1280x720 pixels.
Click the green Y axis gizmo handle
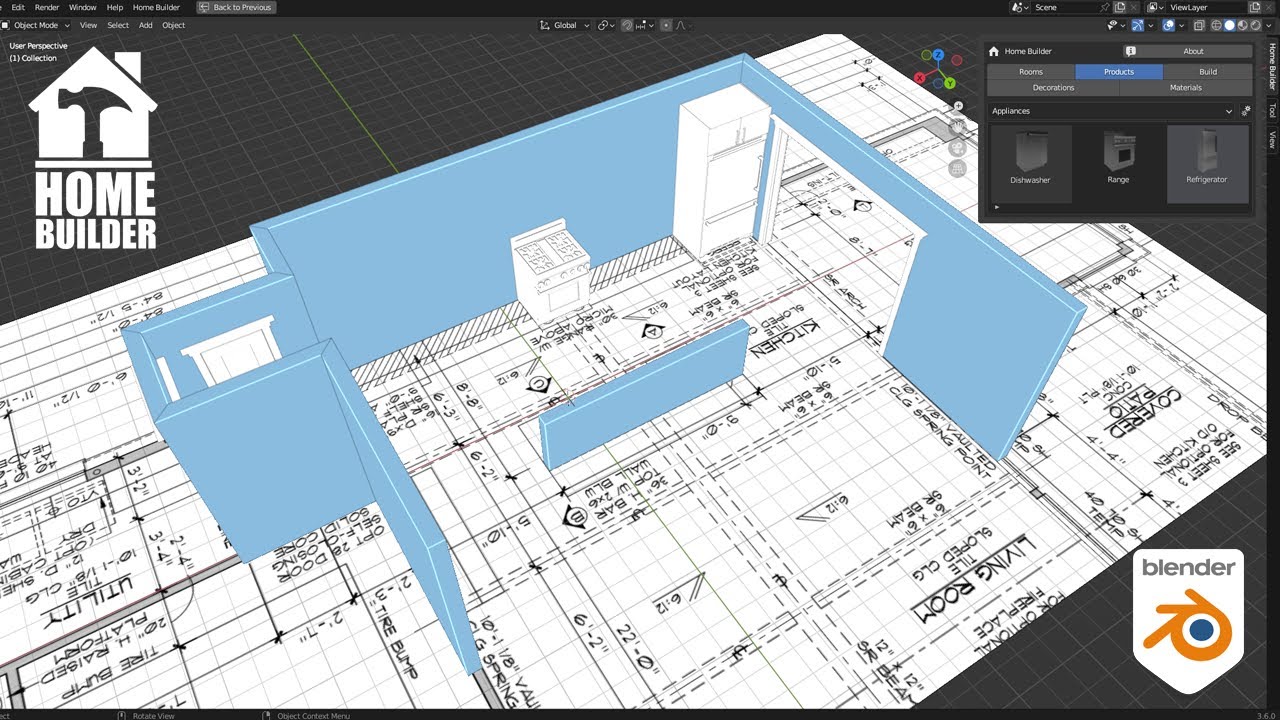[951, 84]
